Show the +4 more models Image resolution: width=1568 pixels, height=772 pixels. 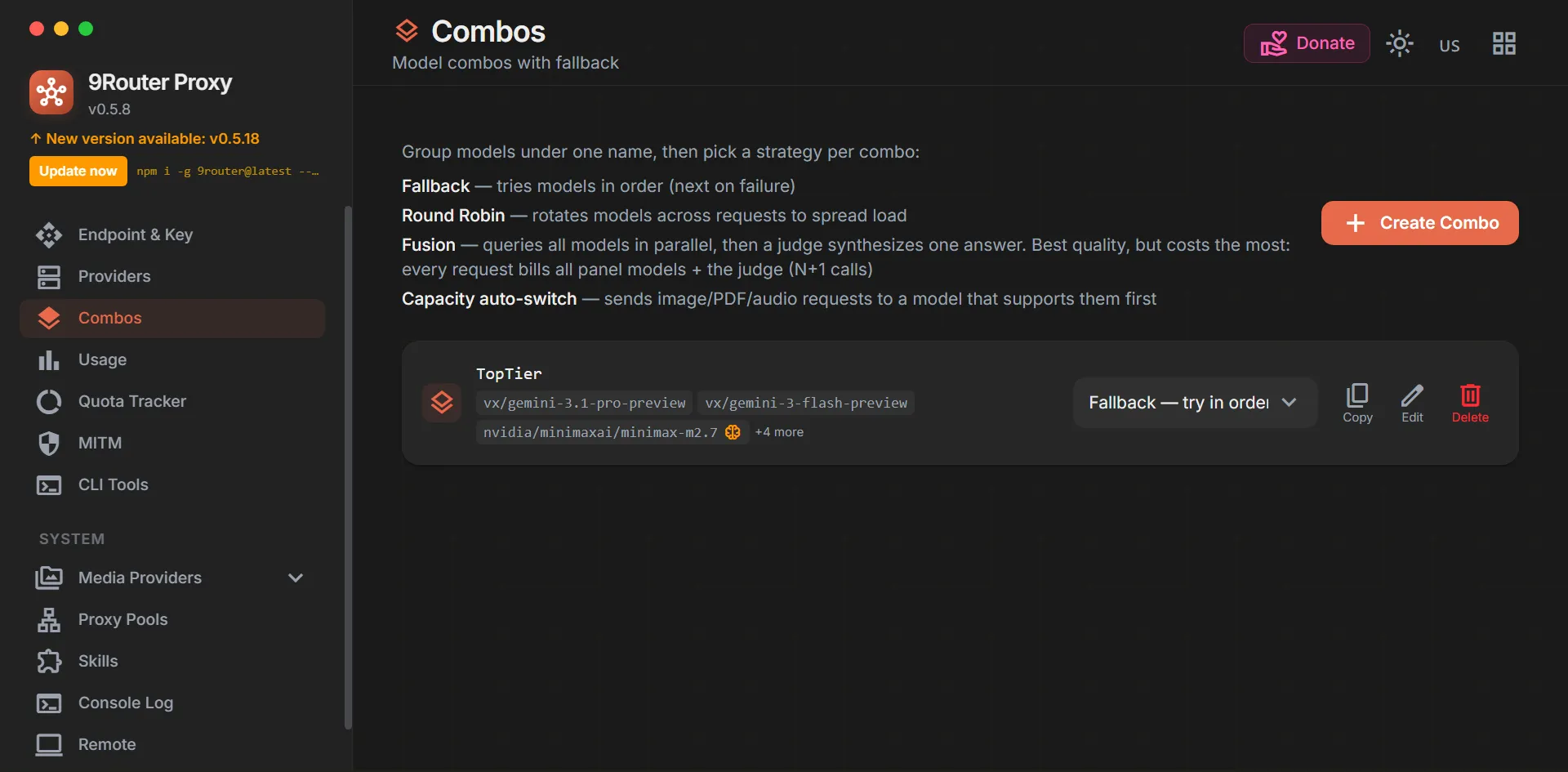779,432
